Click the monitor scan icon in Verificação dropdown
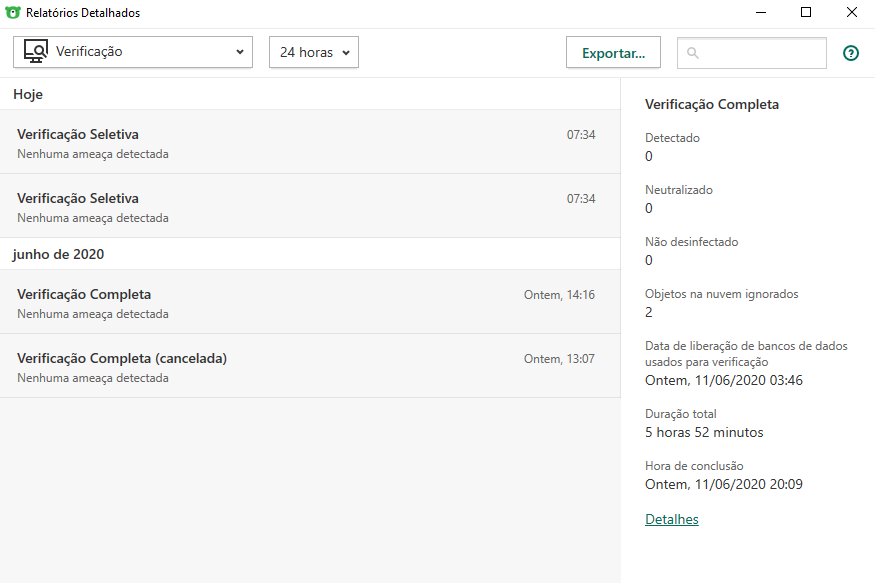This screenshot has width=881, height=585. tap(36, 52)
